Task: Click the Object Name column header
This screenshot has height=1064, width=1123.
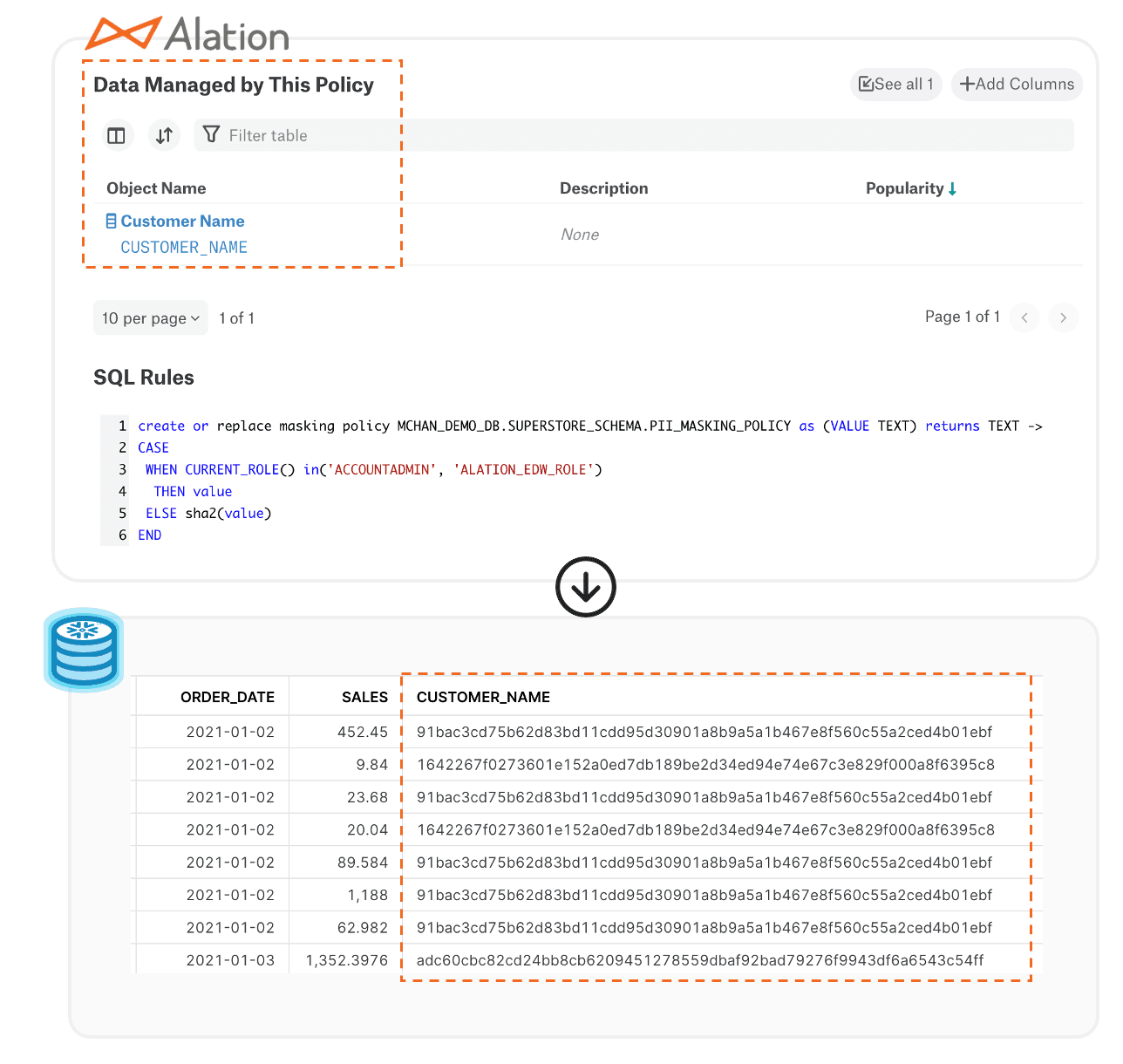Action: click(156, 188)
